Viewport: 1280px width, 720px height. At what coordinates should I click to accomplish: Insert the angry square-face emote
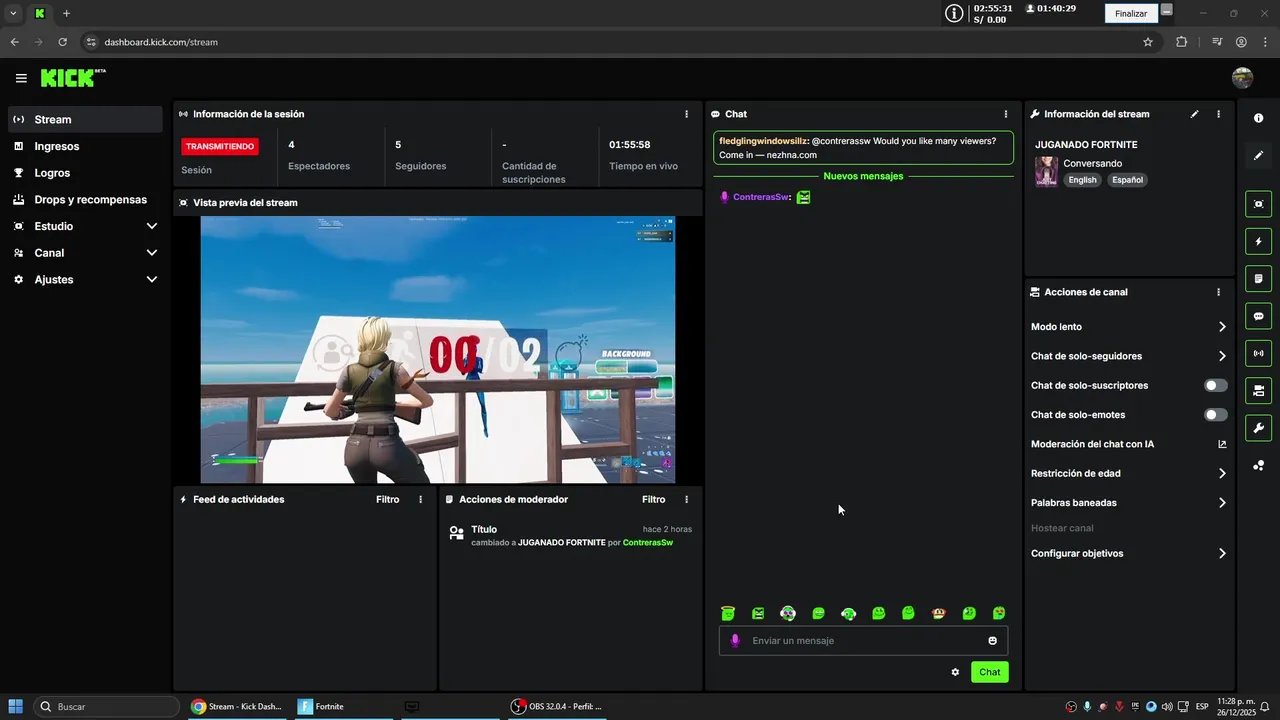pos(758,613)
